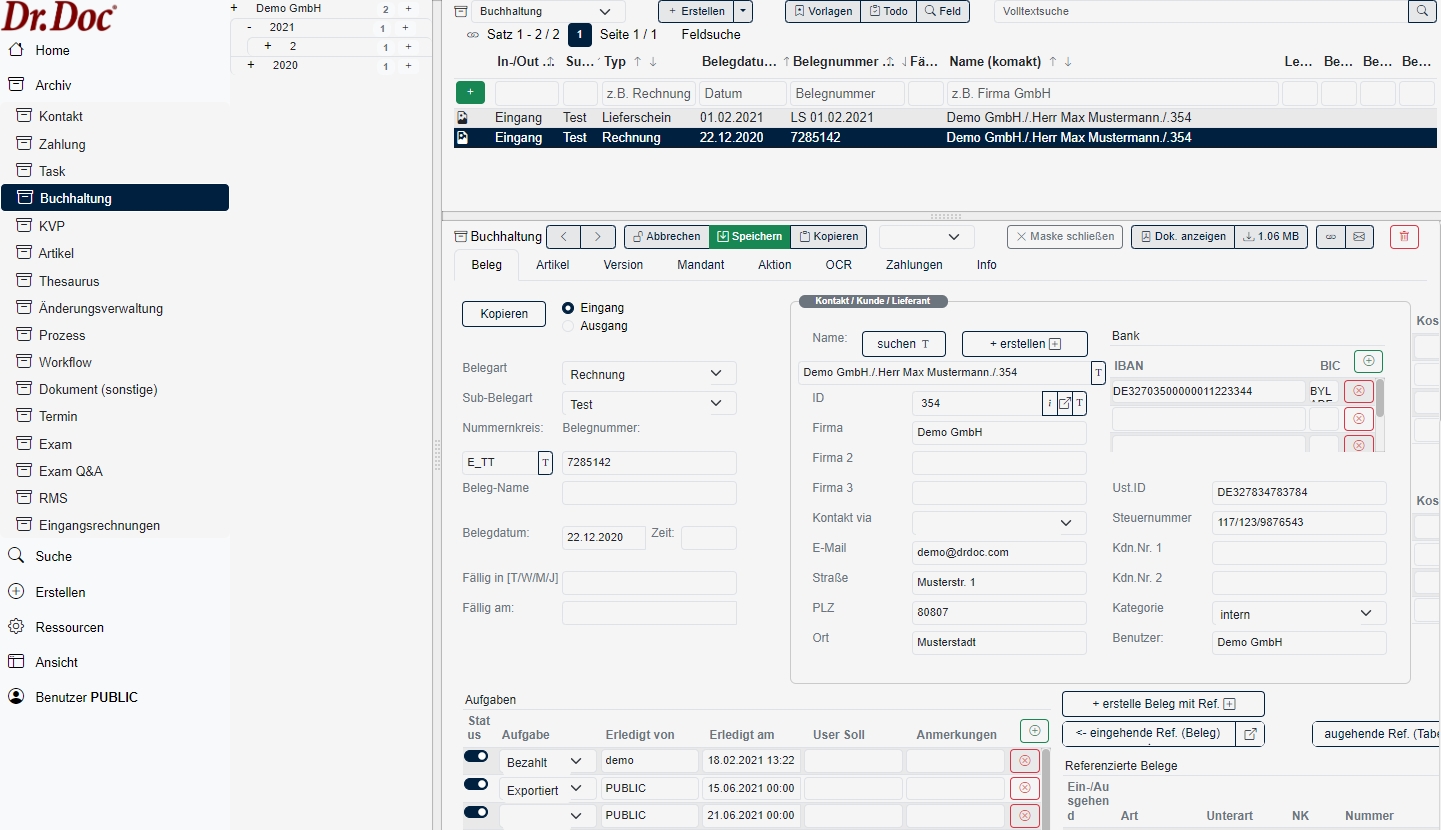This screenshot has width=1441, height=830.
Task: Select the Eingang radio button
Action: tap(568, 308)
